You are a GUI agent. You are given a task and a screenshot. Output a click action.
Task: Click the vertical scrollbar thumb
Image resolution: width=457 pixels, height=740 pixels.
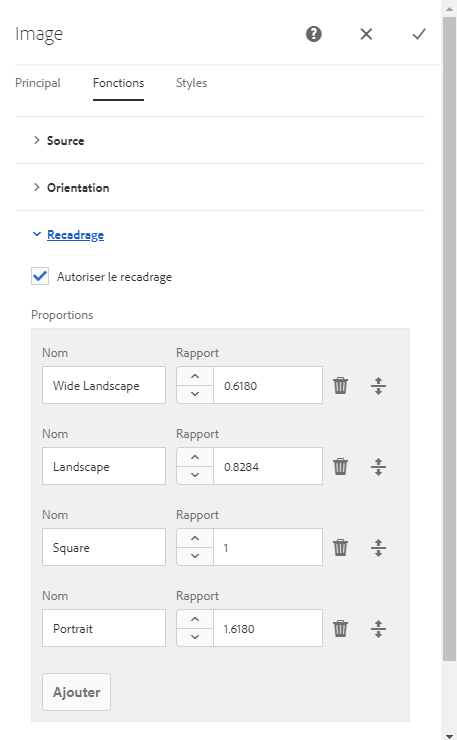point(449,339)
